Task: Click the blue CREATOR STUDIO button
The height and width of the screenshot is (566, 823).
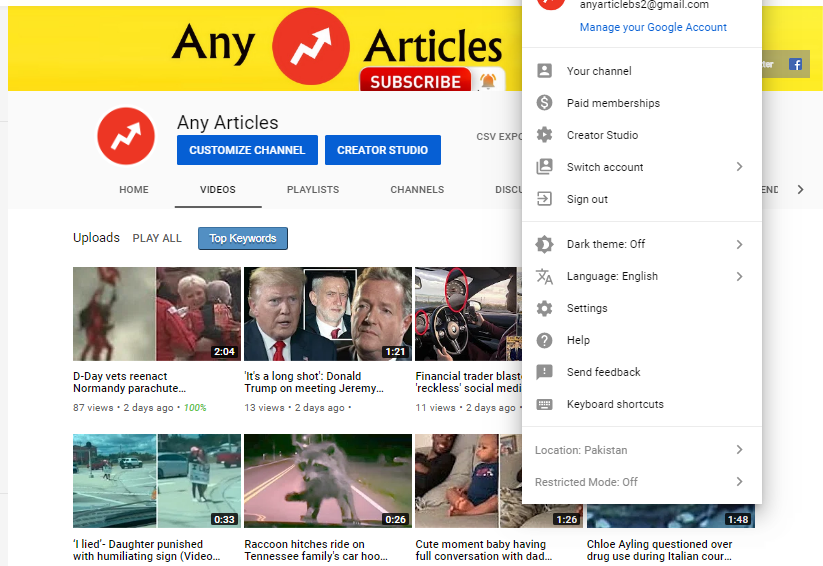Action: 383,150
